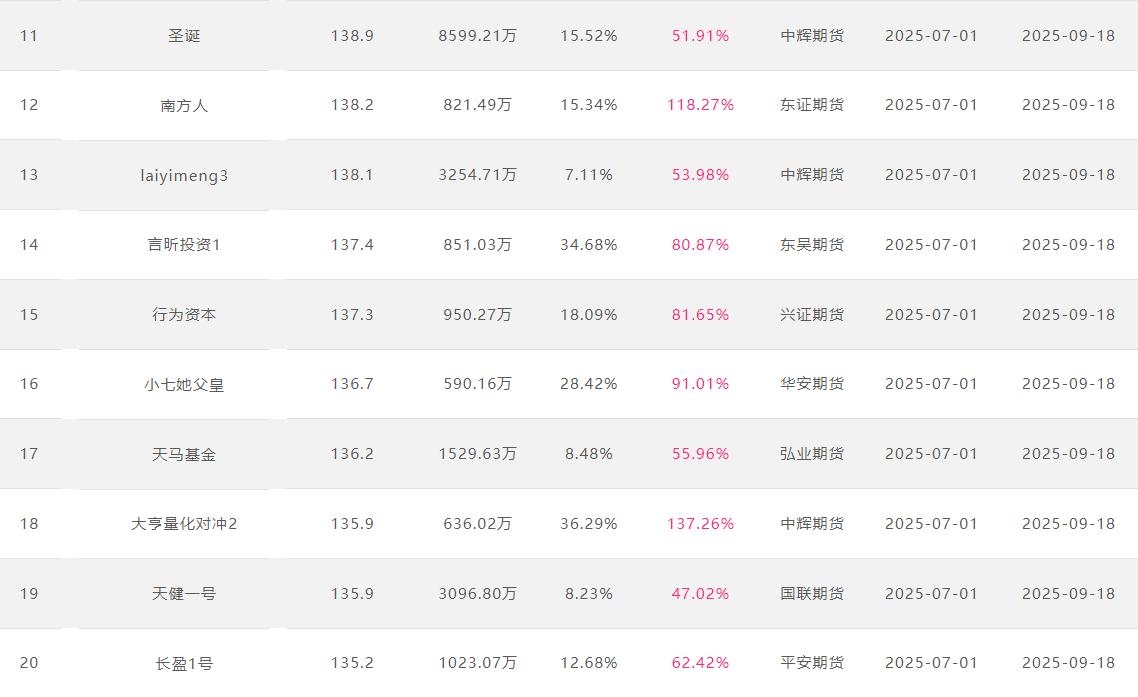
Task: Click the 平安期货 company cell
Action: tap(812, 663)
